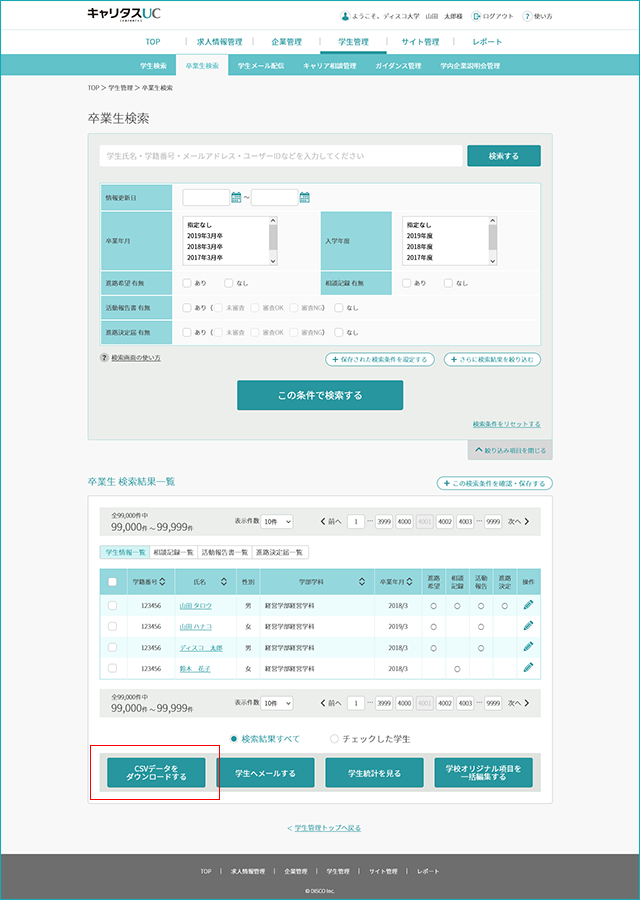Click the logout icon in the header
The image size is (640, 900).
pos(476,16)
